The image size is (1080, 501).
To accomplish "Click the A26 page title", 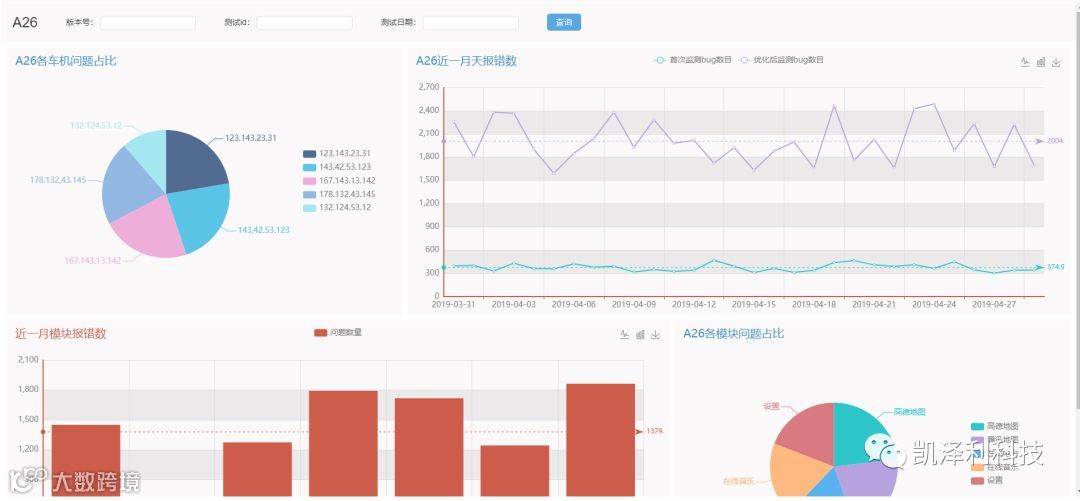I will point(25,22).
